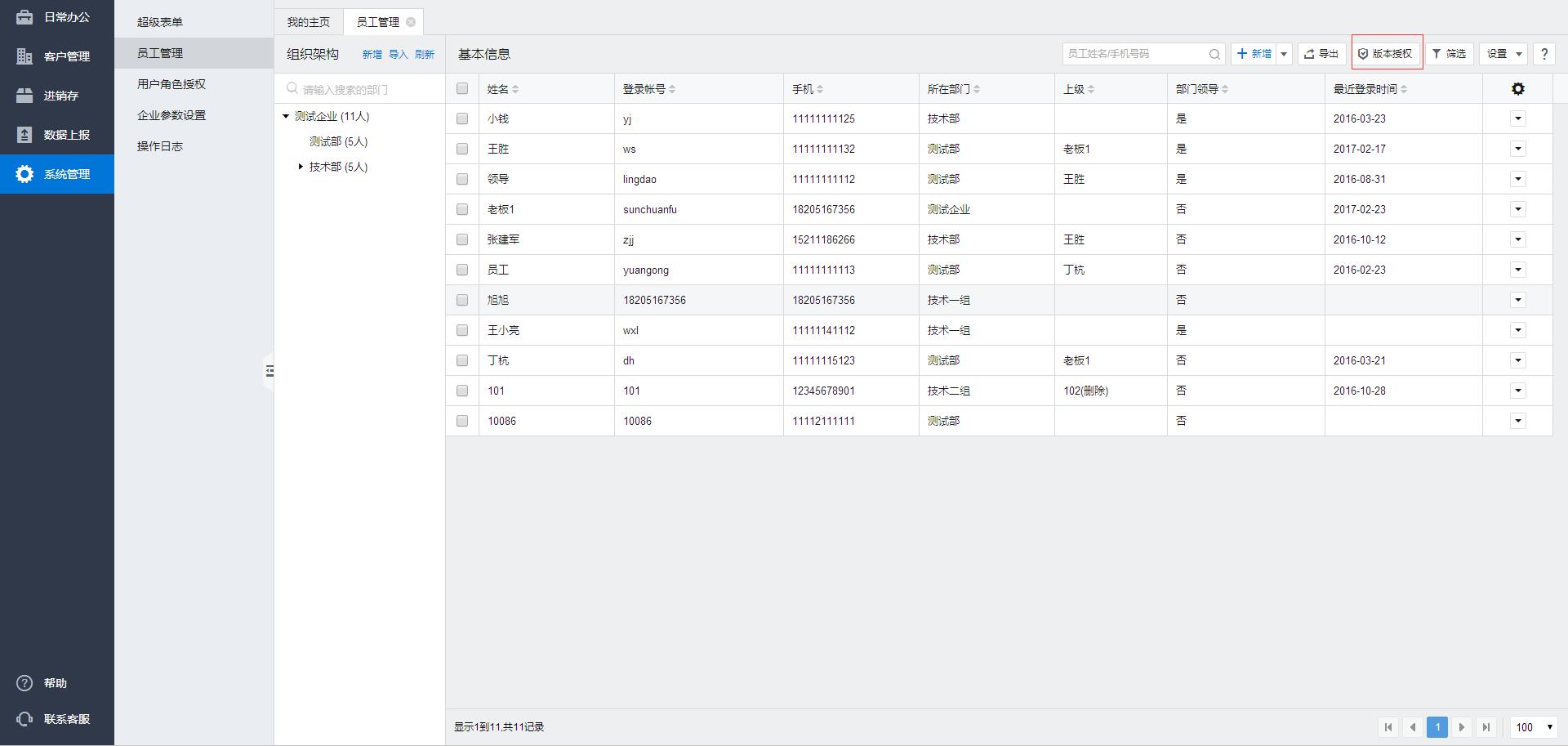Click the table column settings gear icon

(1517, 89)
